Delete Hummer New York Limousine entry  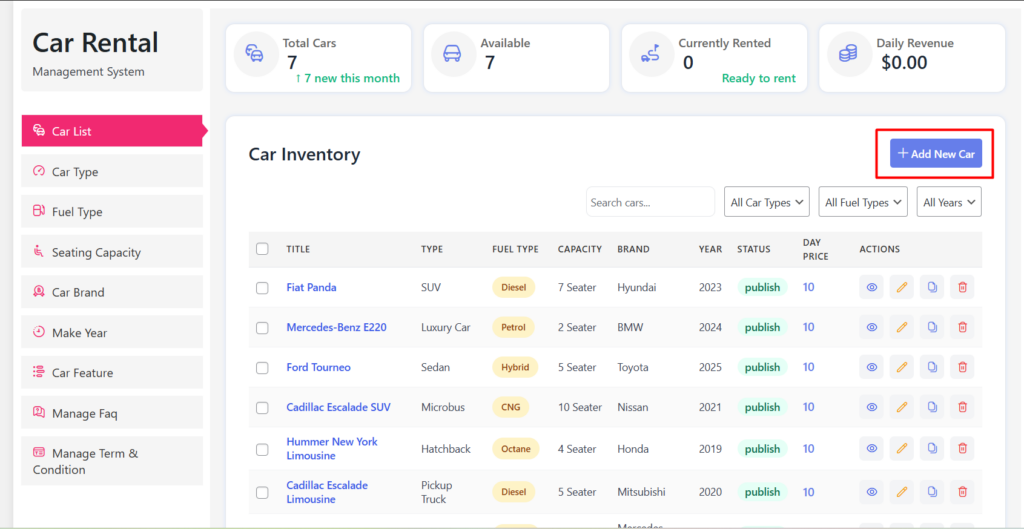[962, 449]
